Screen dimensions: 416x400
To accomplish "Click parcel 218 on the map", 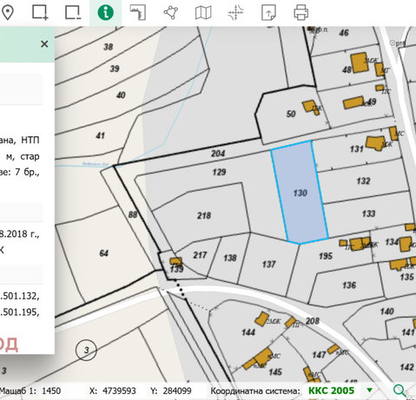I will [203, 215].
